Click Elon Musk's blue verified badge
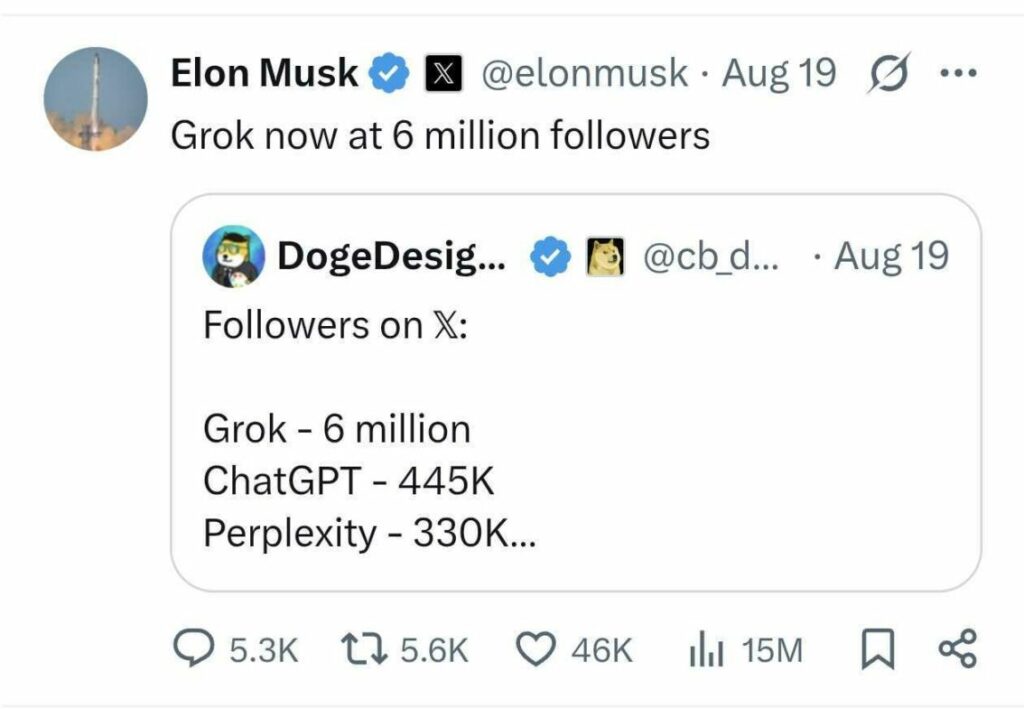This screenshot has height=709, width=1024. (390, 73)
